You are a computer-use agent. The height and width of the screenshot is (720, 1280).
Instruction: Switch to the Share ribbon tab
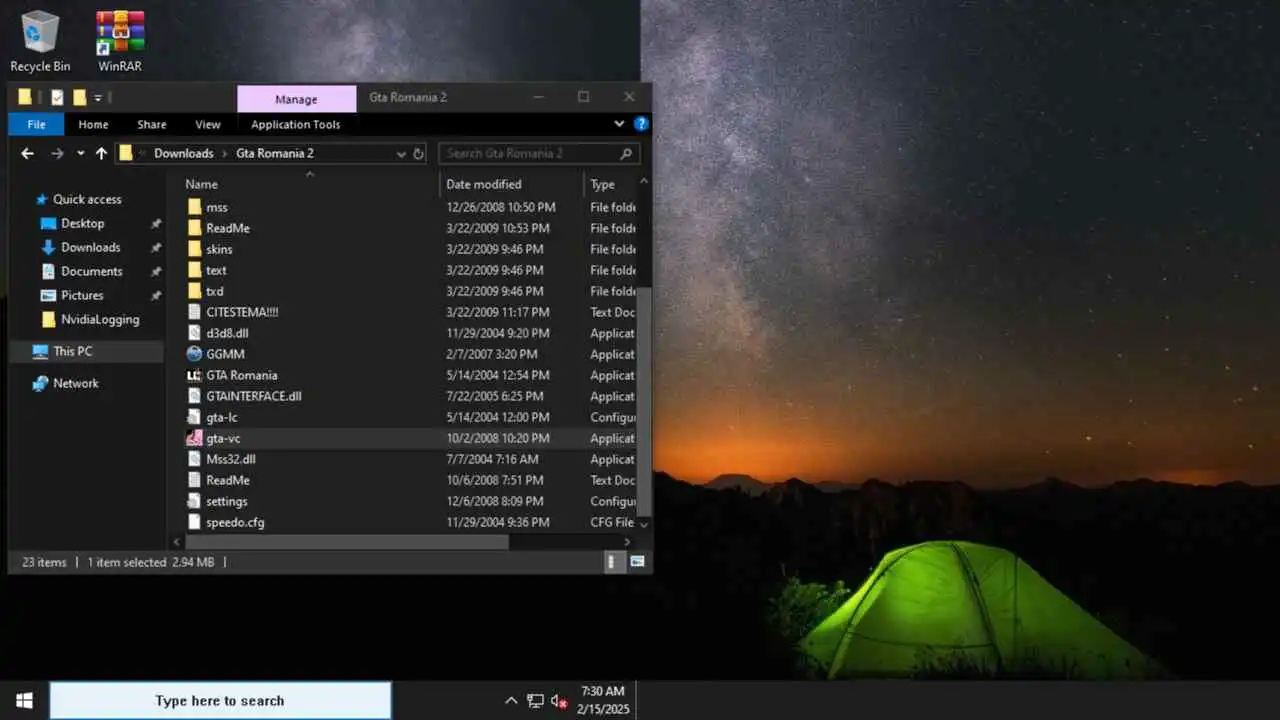click(152, 124)
